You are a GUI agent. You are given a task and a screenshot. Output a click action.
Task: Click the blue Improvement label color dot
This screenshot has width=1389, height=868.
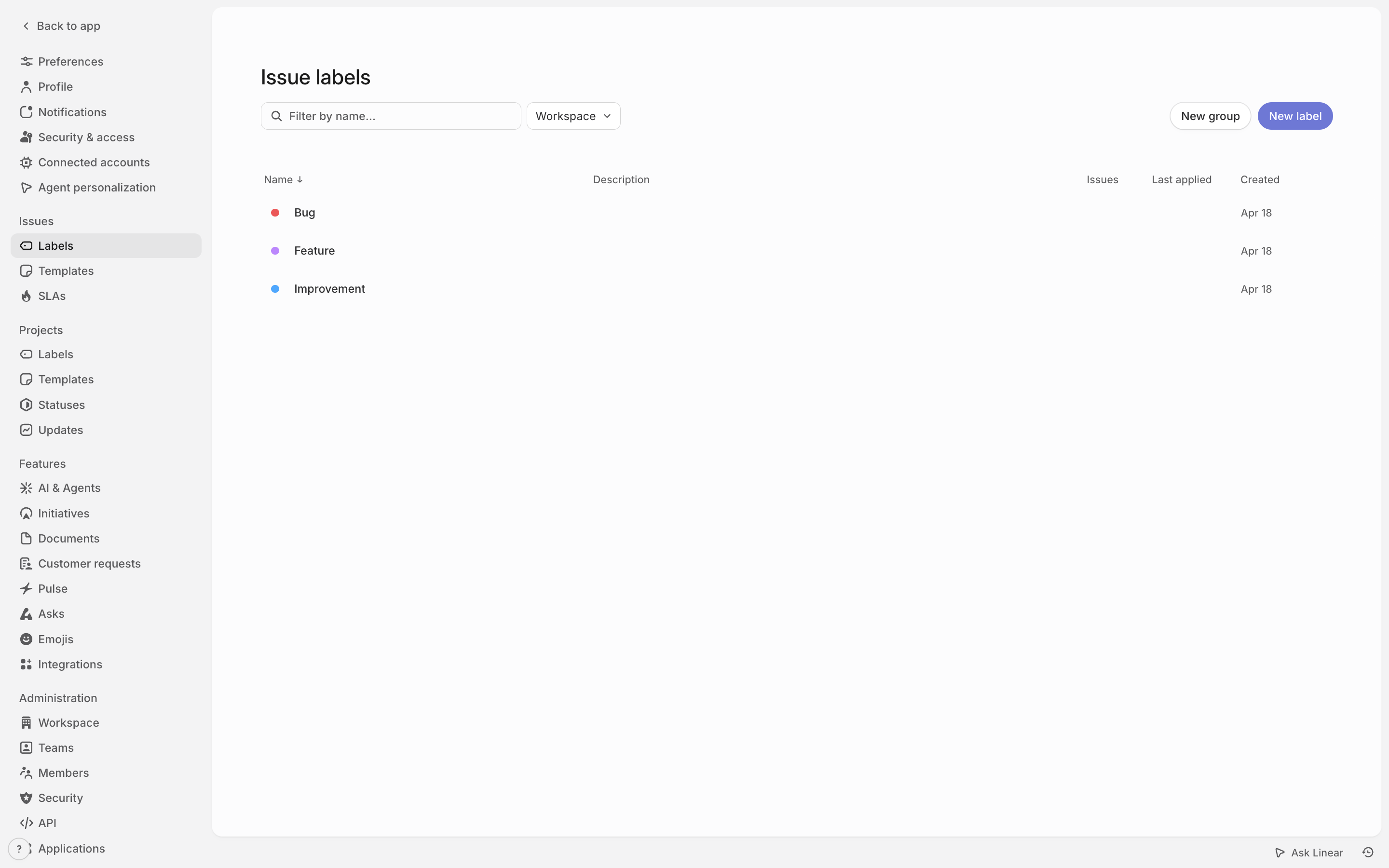click(x=275, y=289)
